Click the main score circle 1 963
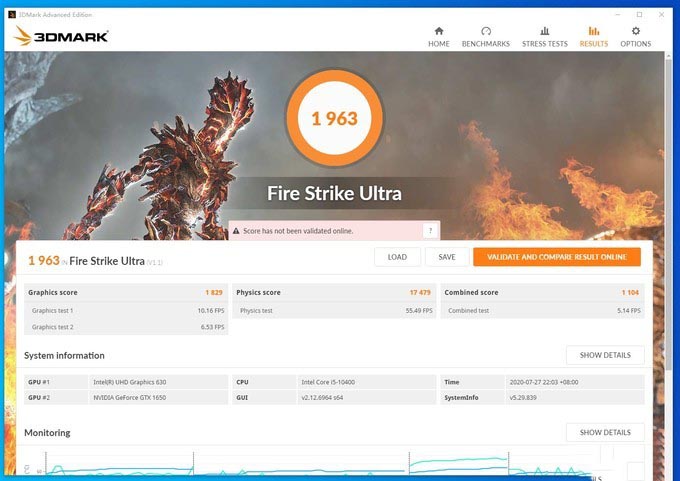 point(334,118)
